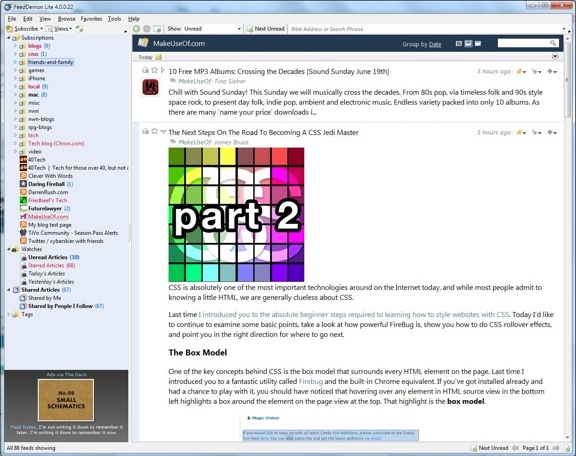This screenshot has width=576, height=456.
Task: Open the Favorites menu
Action: click(91, 19)
